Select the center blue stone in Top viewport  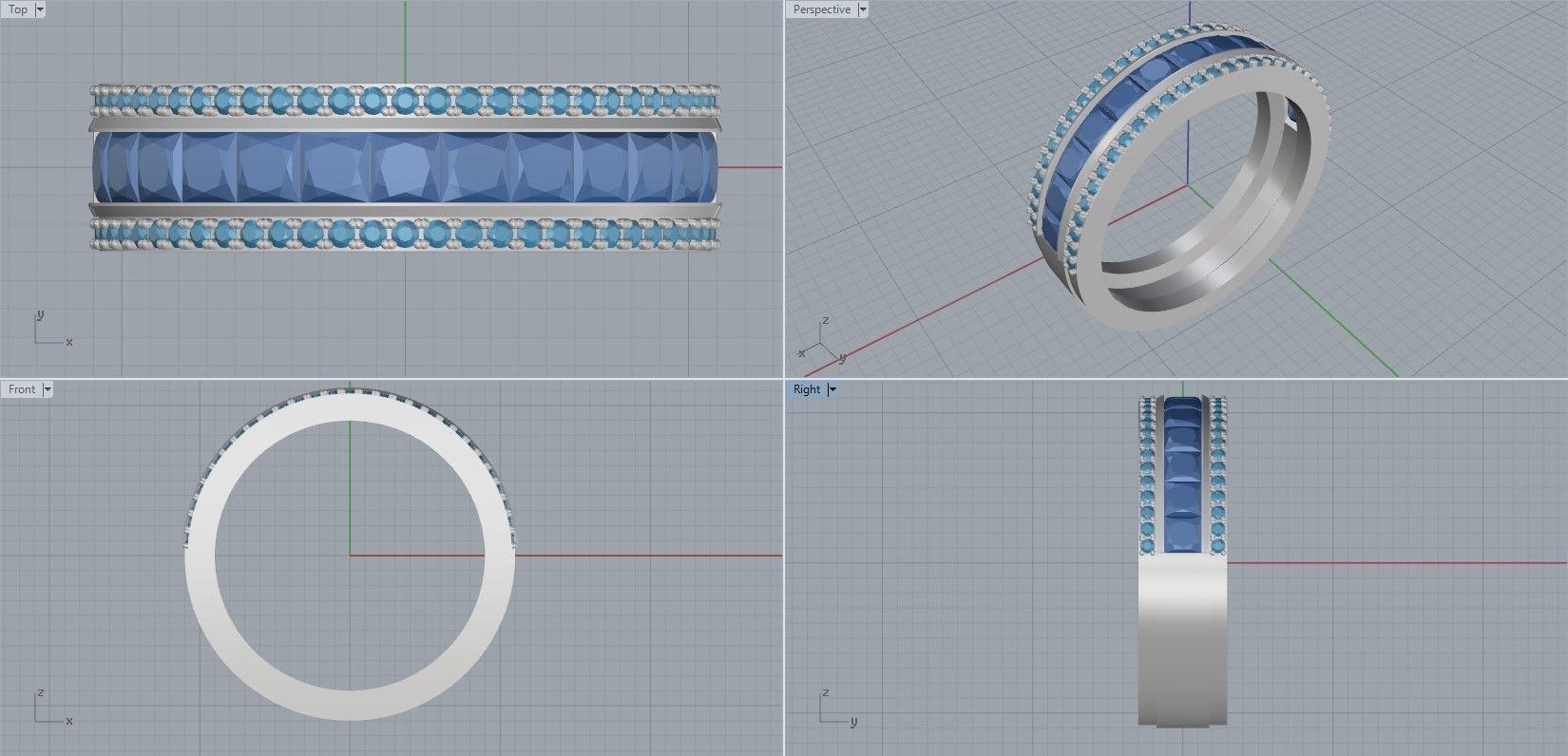(x=407, y=167)
